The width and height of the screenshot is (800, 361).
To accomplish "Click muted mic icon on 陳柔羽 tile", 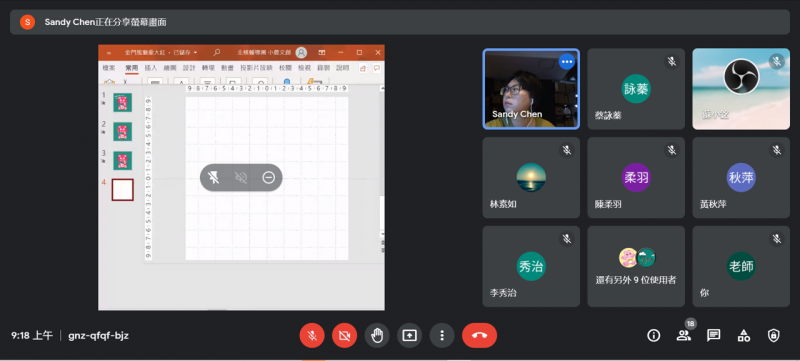I will [672, 150].
